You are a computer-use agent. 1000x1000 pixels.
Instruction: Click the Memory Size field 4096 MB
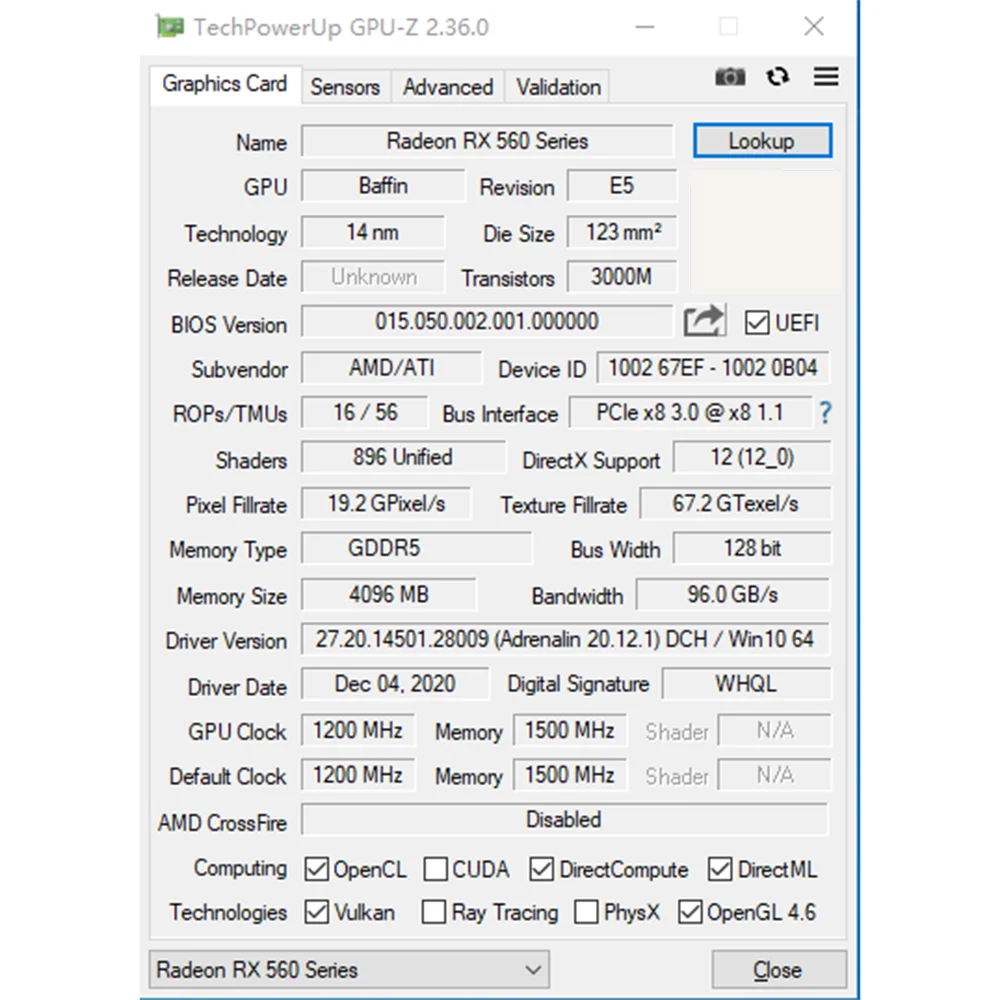[389, 594]
